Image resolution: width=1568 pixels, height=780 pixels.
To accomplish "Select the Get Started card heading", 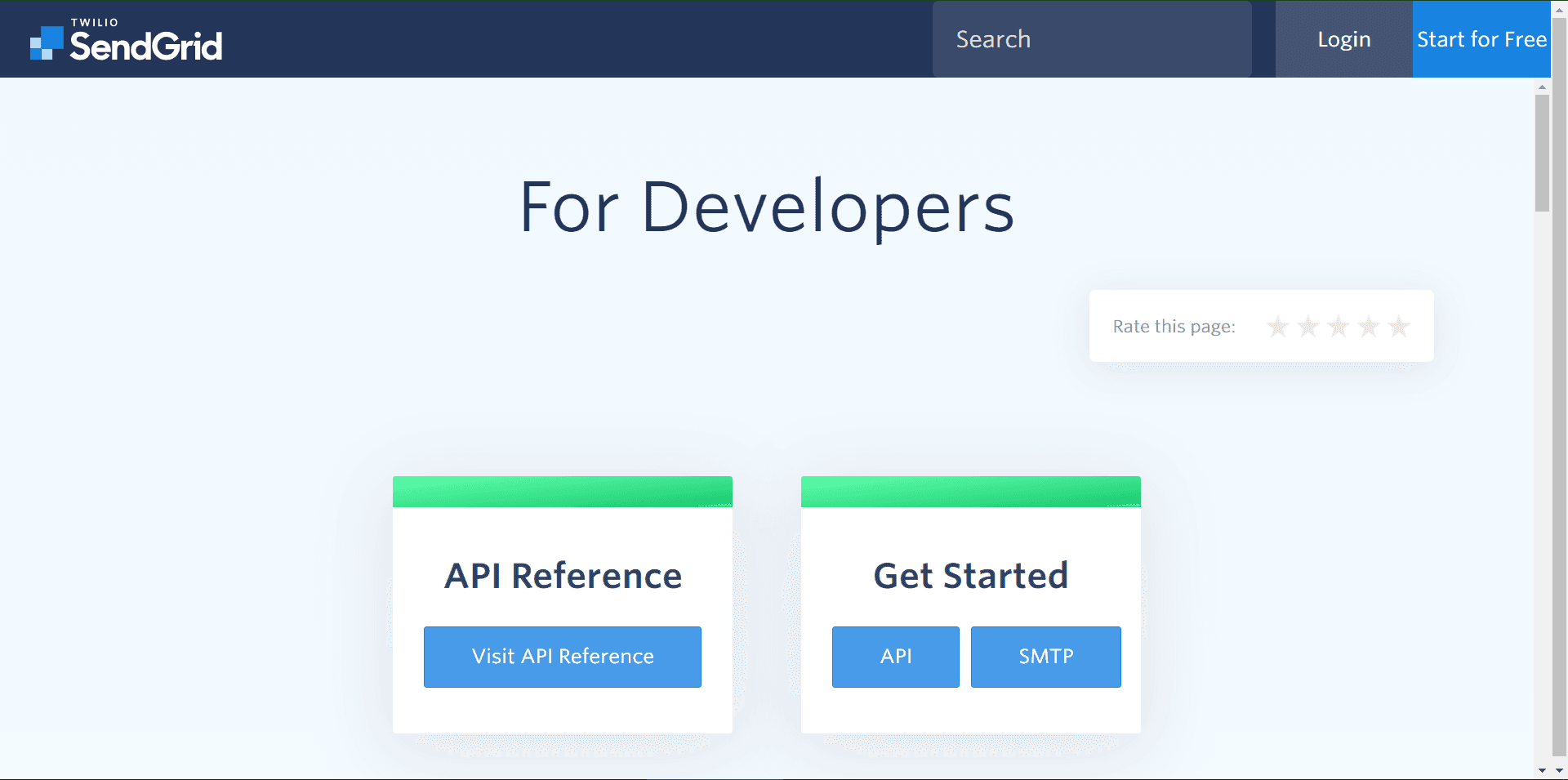I will [970, 575].
